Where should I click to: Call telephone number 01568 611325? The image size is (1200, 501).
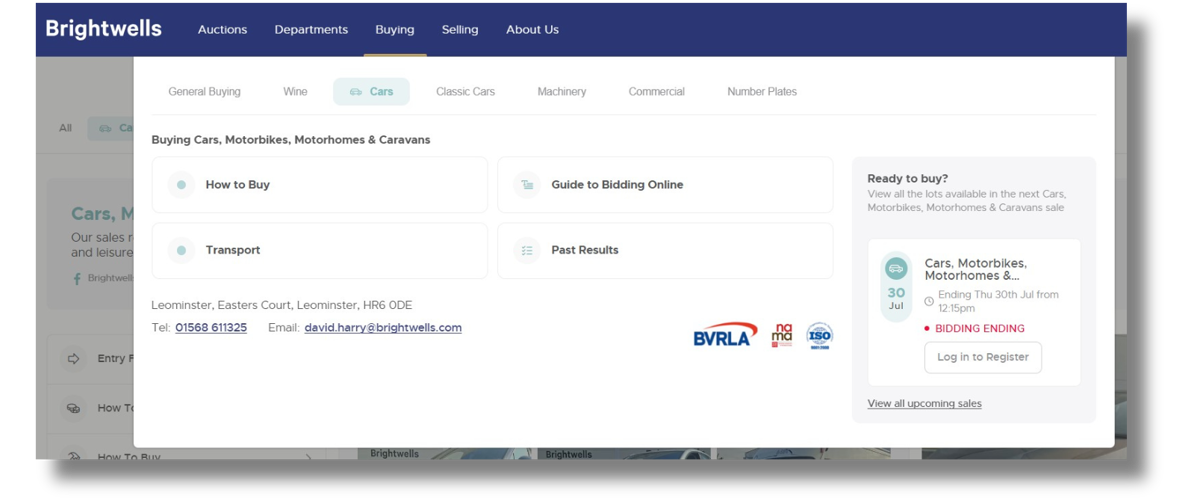(x=211, y=328)
